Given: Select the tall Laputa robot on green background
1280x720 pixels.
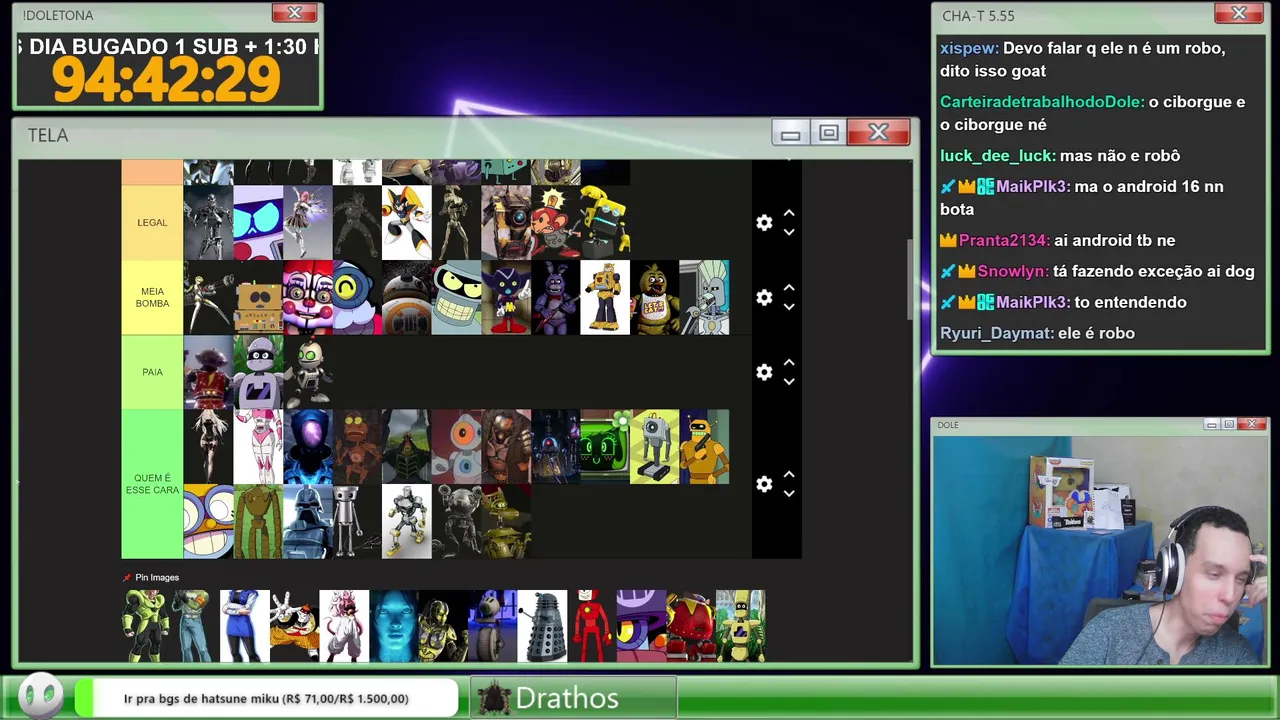Looking at the screenshot, I should pyautogui.click(x=258, y=521).
